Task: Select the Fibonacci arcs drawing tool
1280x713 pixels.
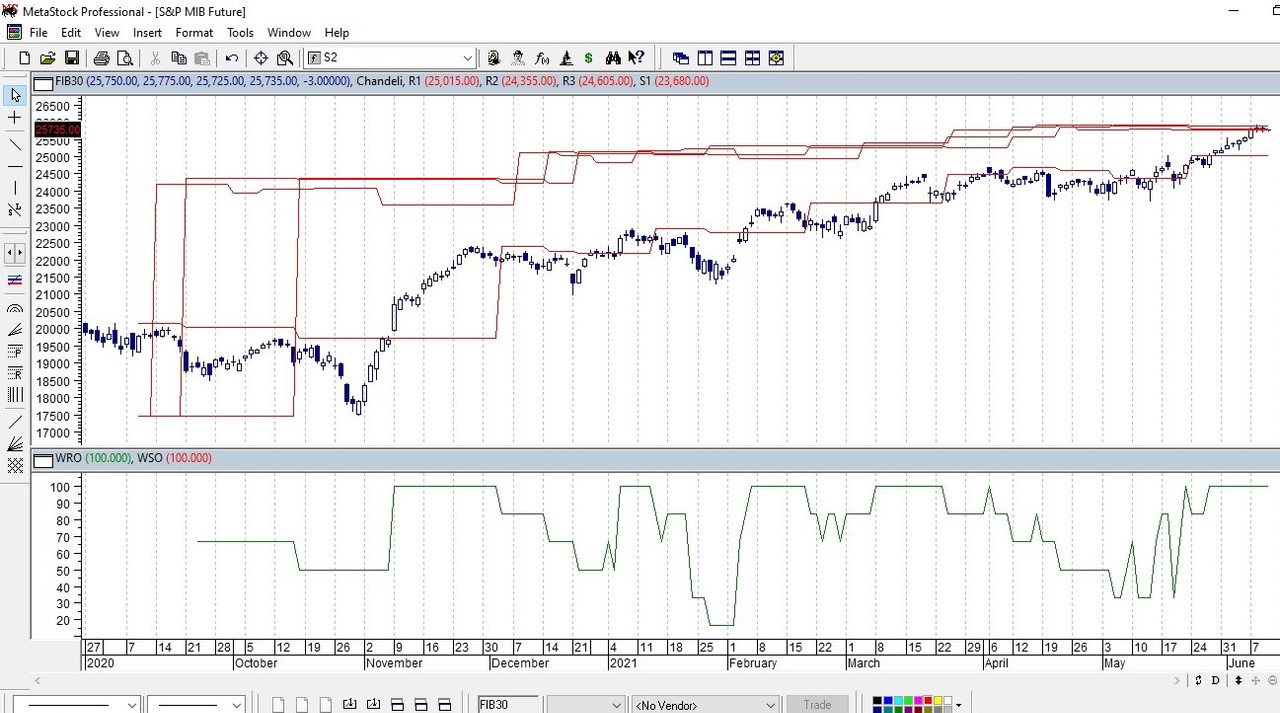Action: click(15, 309)
